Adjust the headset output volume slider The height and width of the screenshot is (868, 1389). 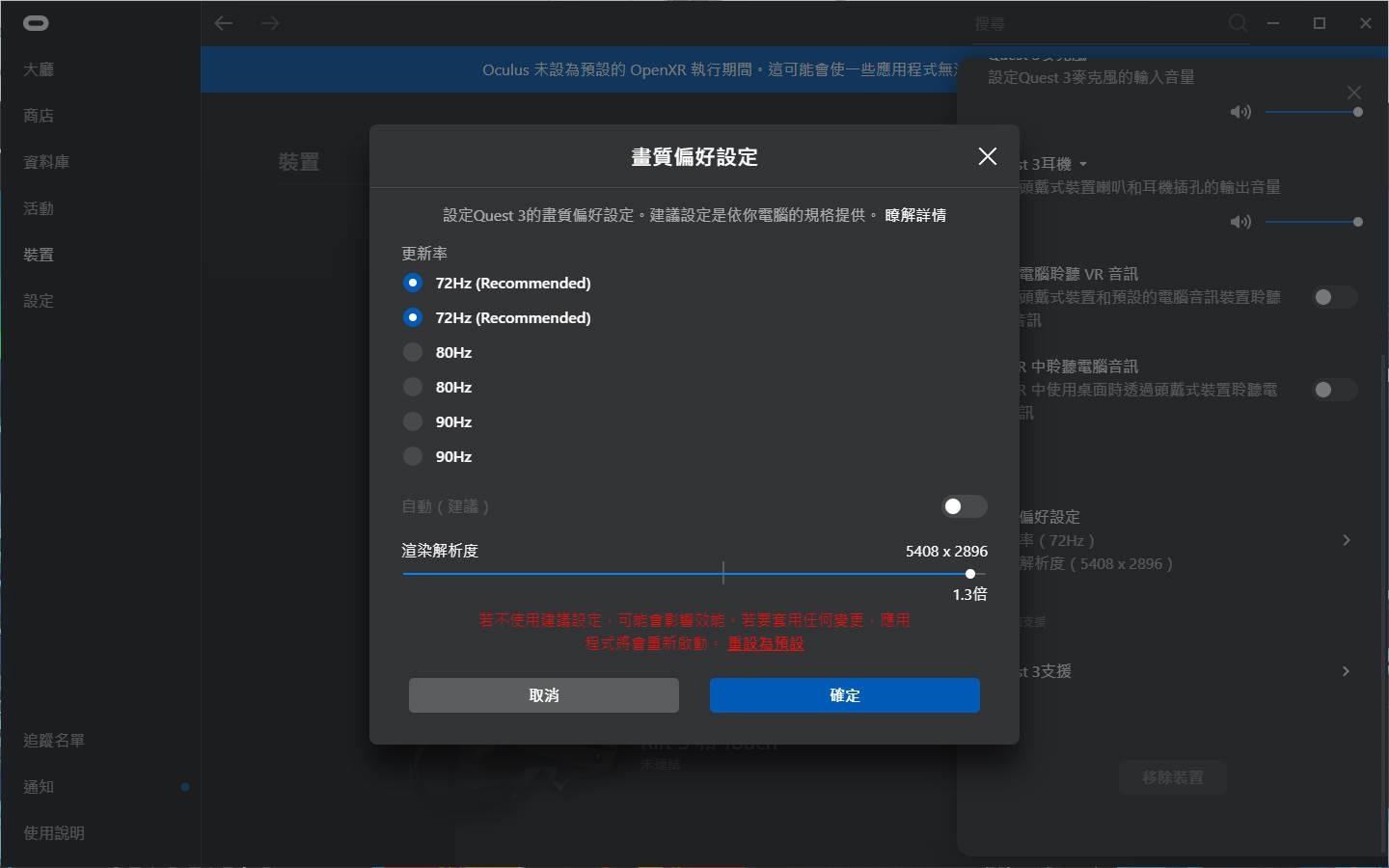pyautogui.click(x=1312, y=222)
